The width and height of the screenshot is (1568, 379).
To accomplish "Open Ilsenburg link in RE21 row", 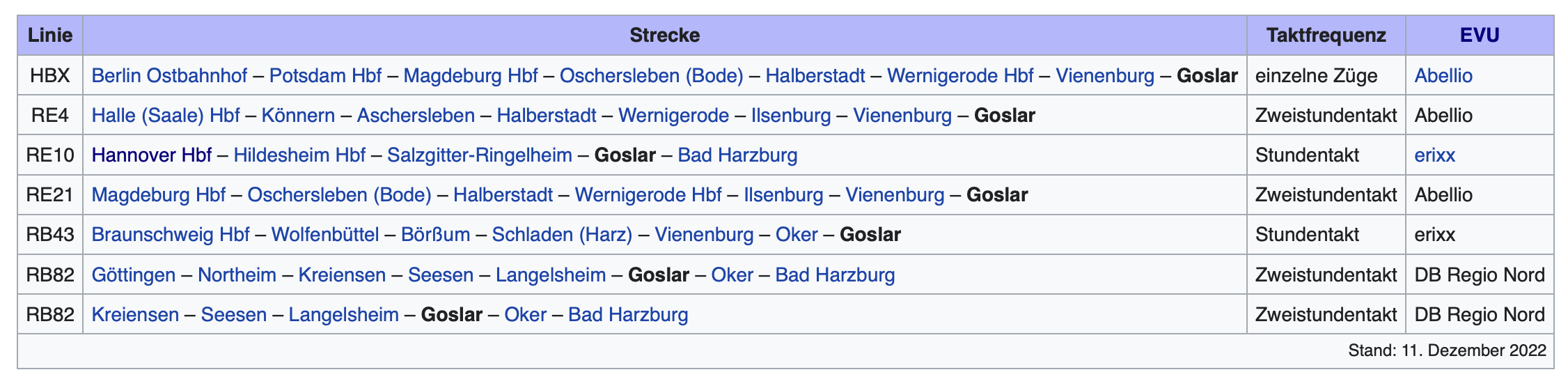I will (783, 194).
